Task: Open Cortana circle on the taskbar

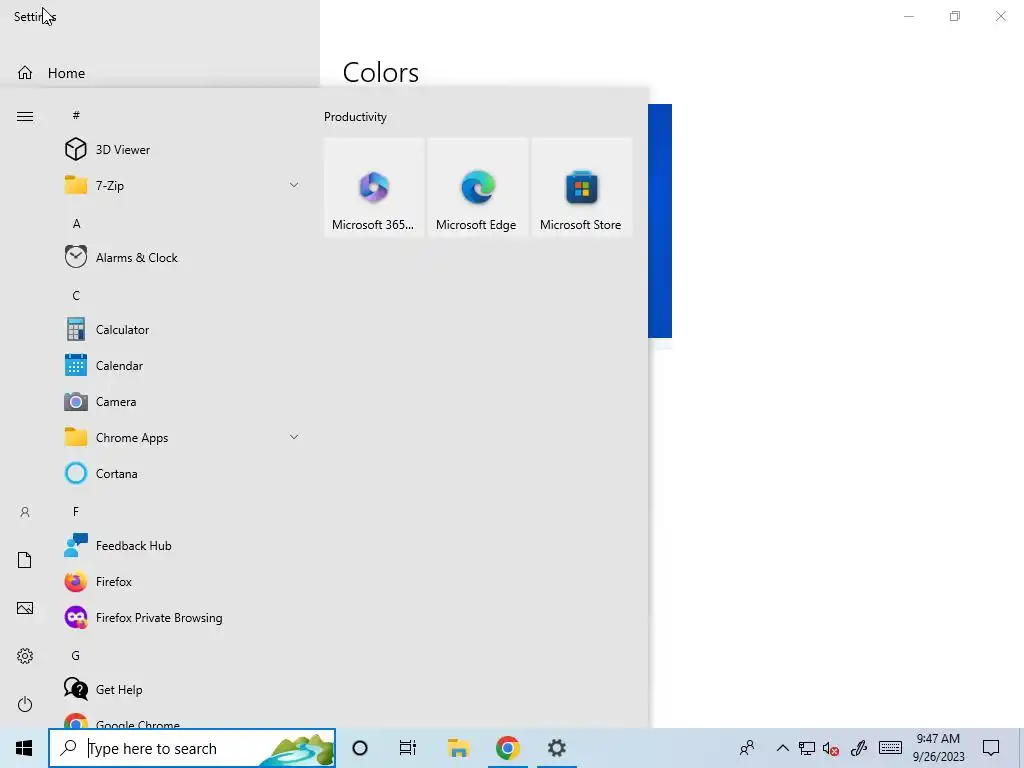Action: pos(360,748)
